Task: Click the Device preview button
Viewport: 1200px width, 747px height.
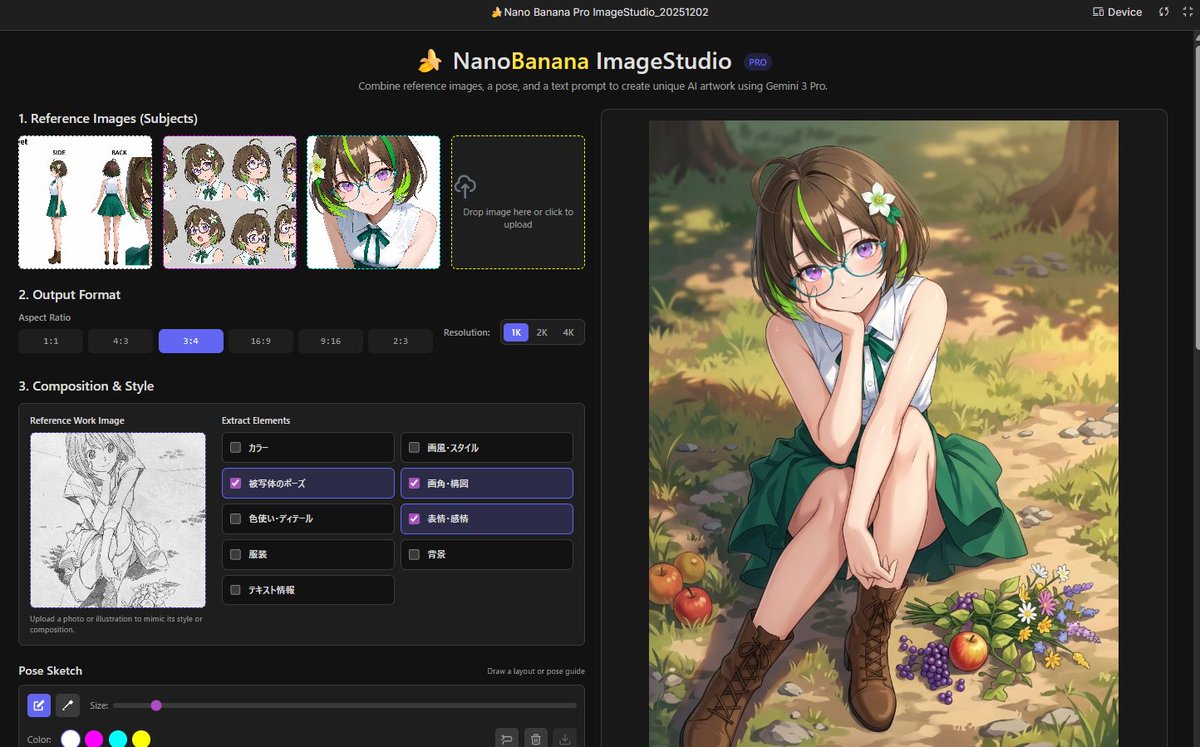Action: click(x=1118, y=12)
